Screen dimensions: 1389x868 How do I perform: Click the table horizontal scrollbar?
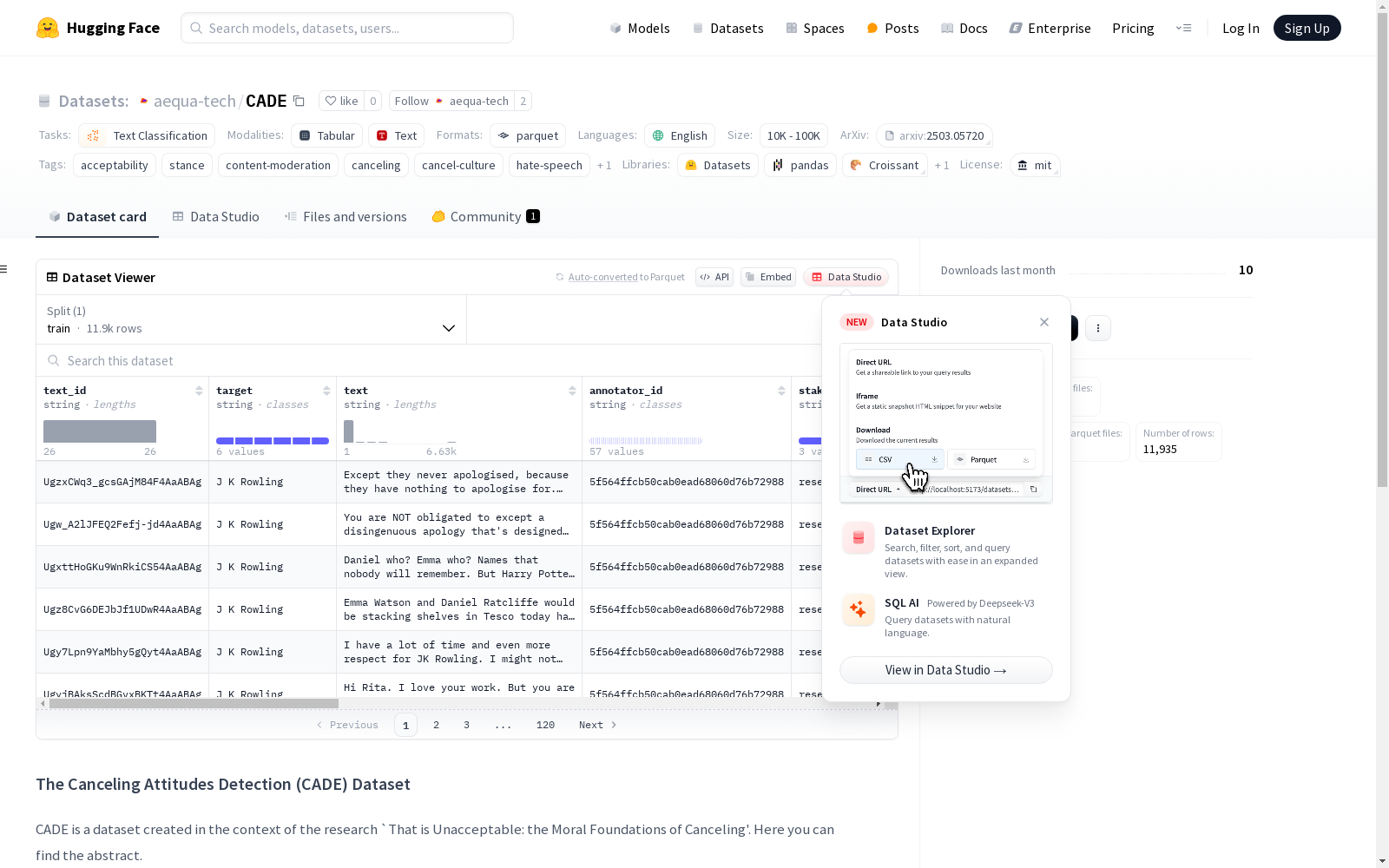[194, 703]
